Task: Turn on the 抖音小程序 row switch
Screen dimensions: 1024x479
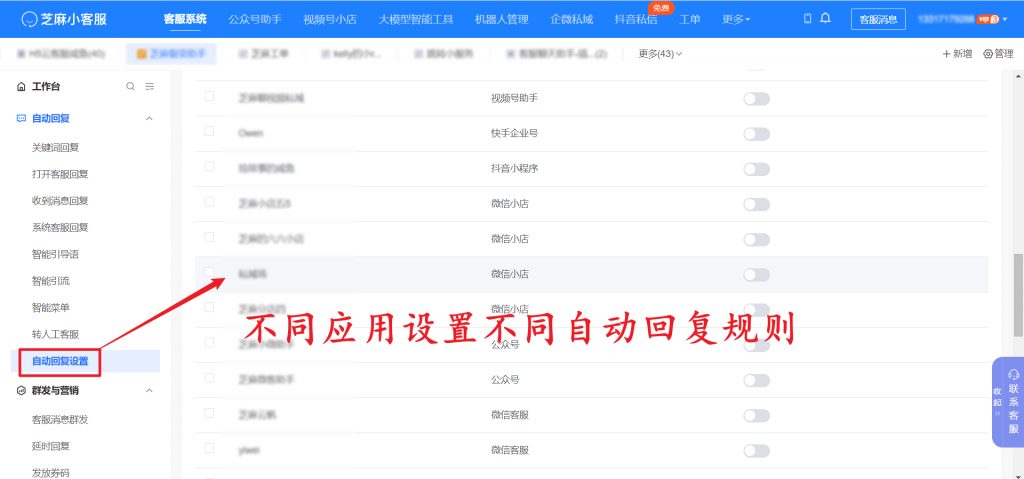Action: pos(756,169)
